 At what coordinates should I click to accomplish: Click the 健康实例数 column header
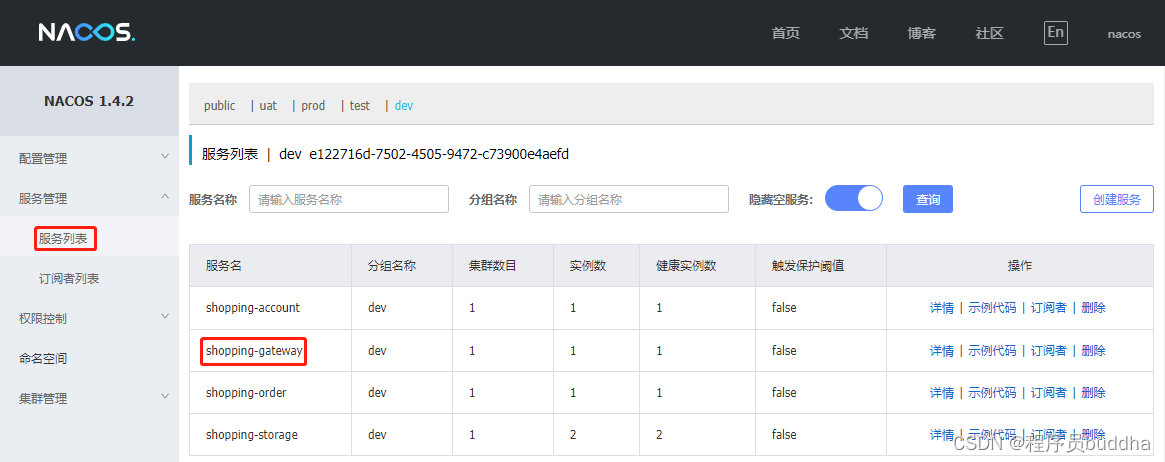click(x=686, y=265)
